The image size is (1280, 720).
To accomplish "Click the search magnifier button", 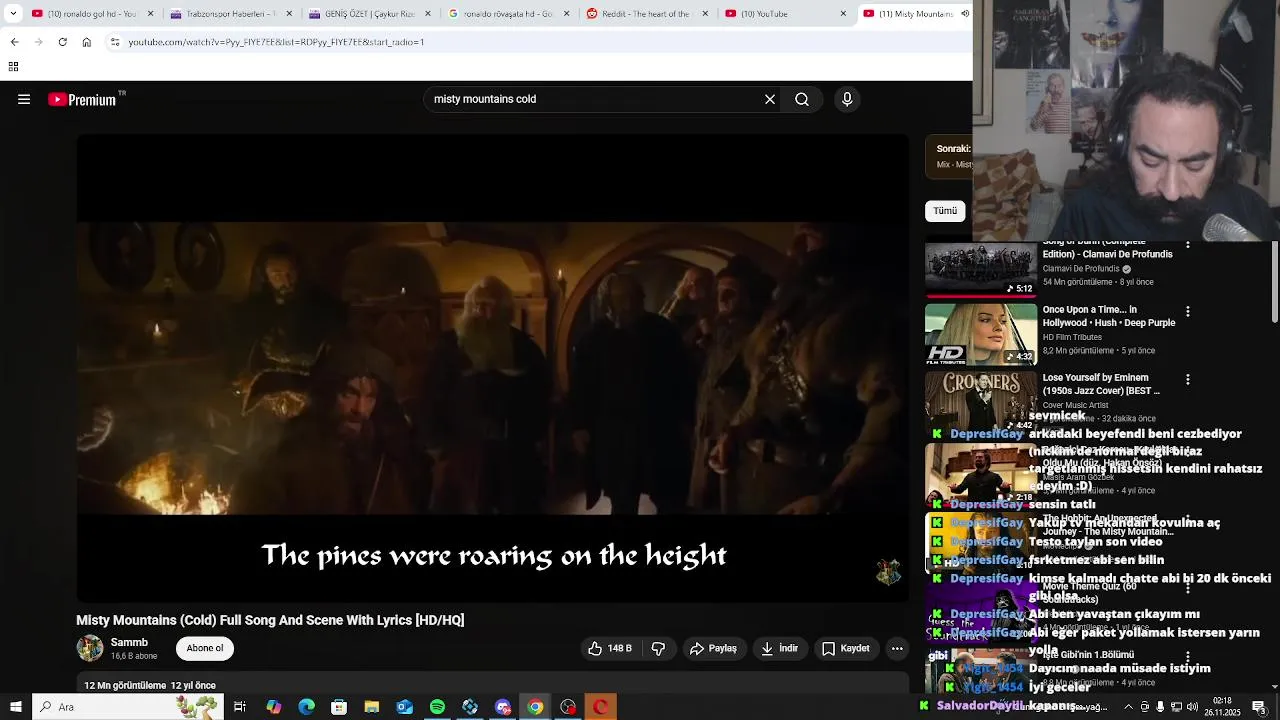I will 802,99.
